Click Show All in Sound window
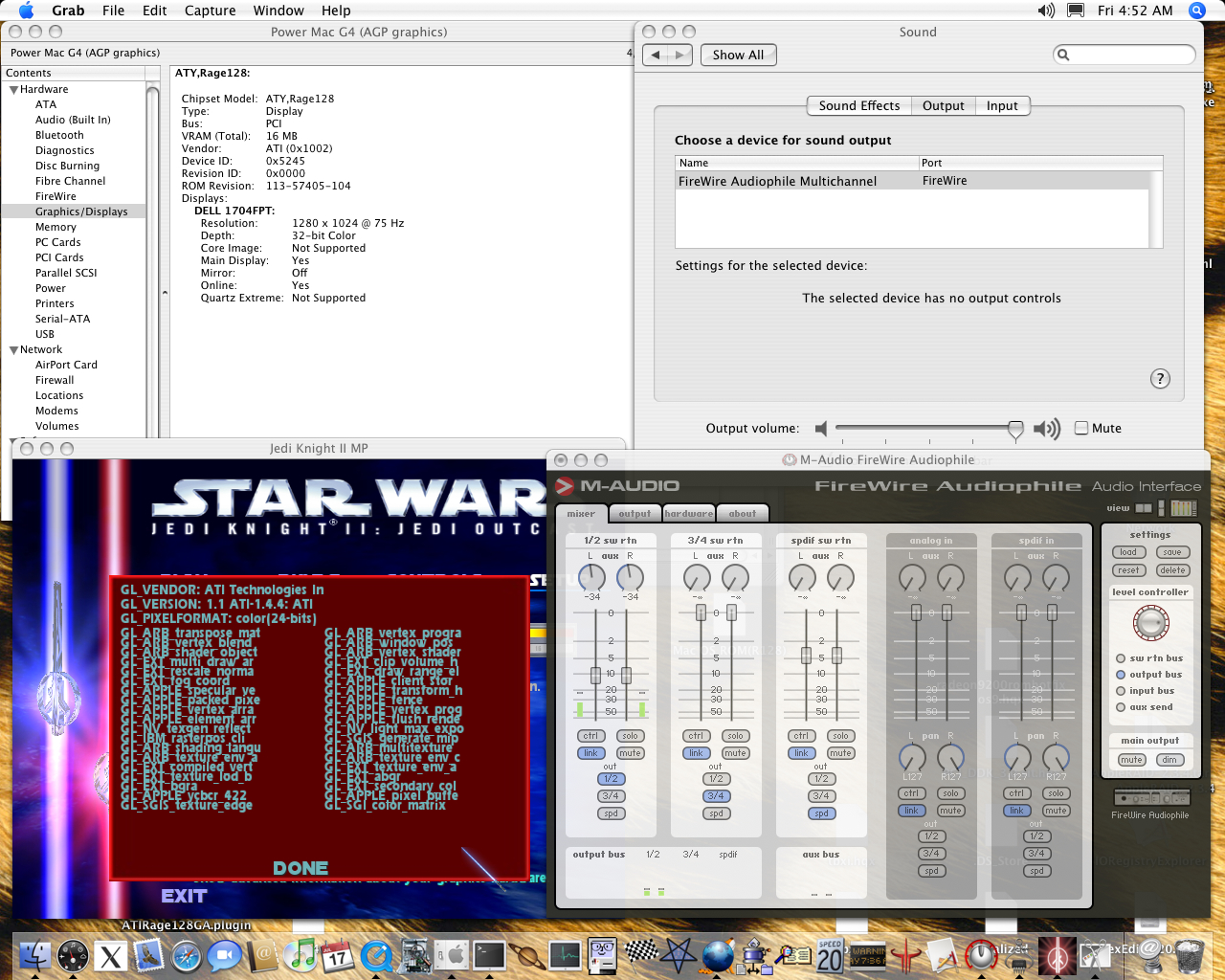This screenshot has height=980, width=1225. click(x=738, y=55)
